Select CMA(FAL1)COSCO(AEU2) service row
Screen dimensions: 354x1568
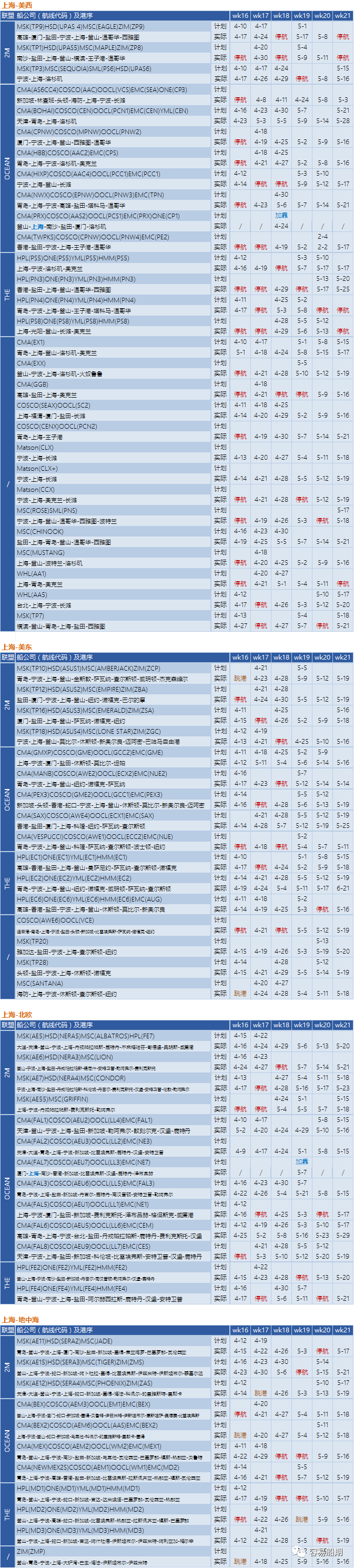point(113,1120)
